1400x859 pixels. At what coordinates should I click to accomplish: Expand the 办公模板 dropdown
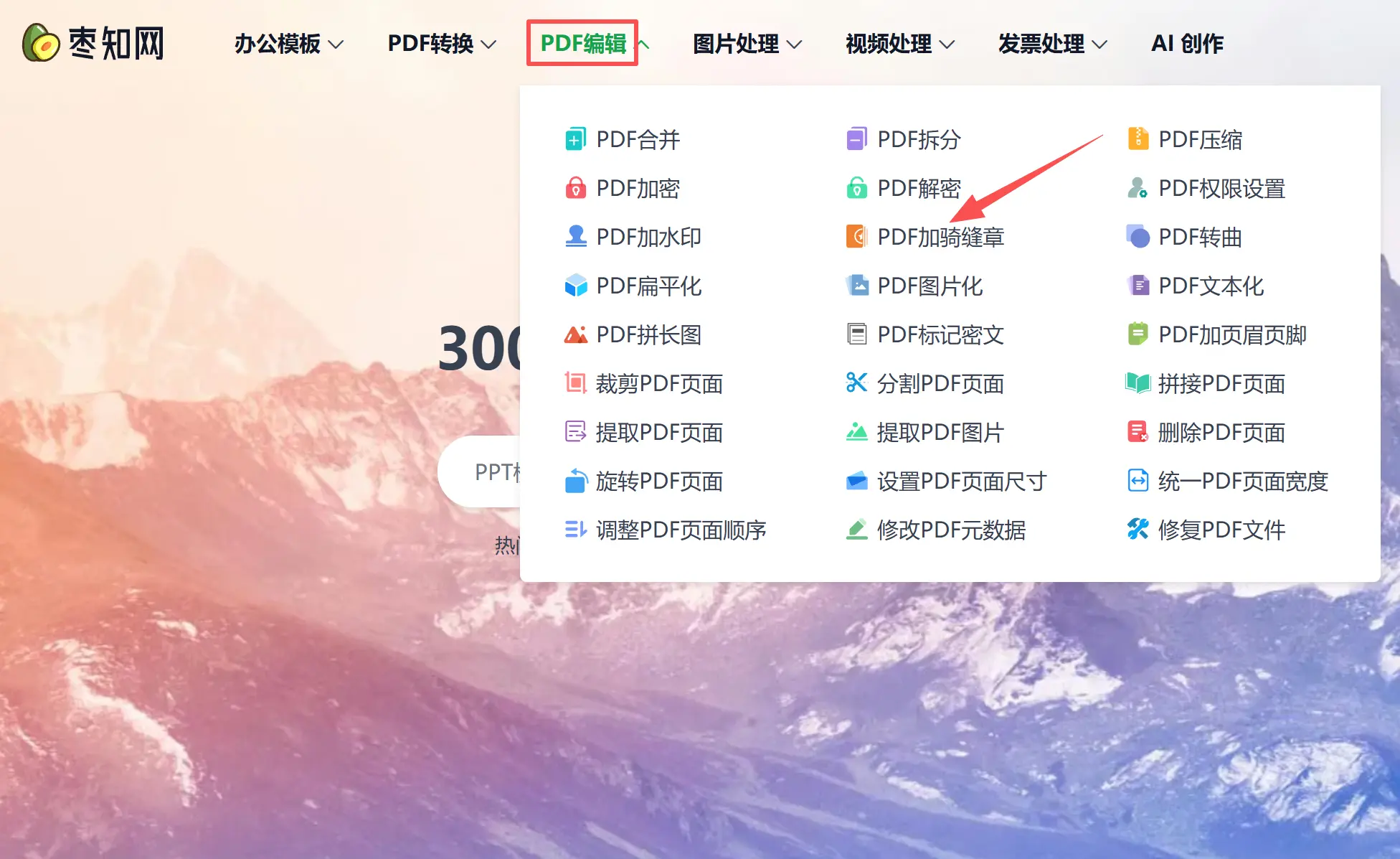[289, 44]
